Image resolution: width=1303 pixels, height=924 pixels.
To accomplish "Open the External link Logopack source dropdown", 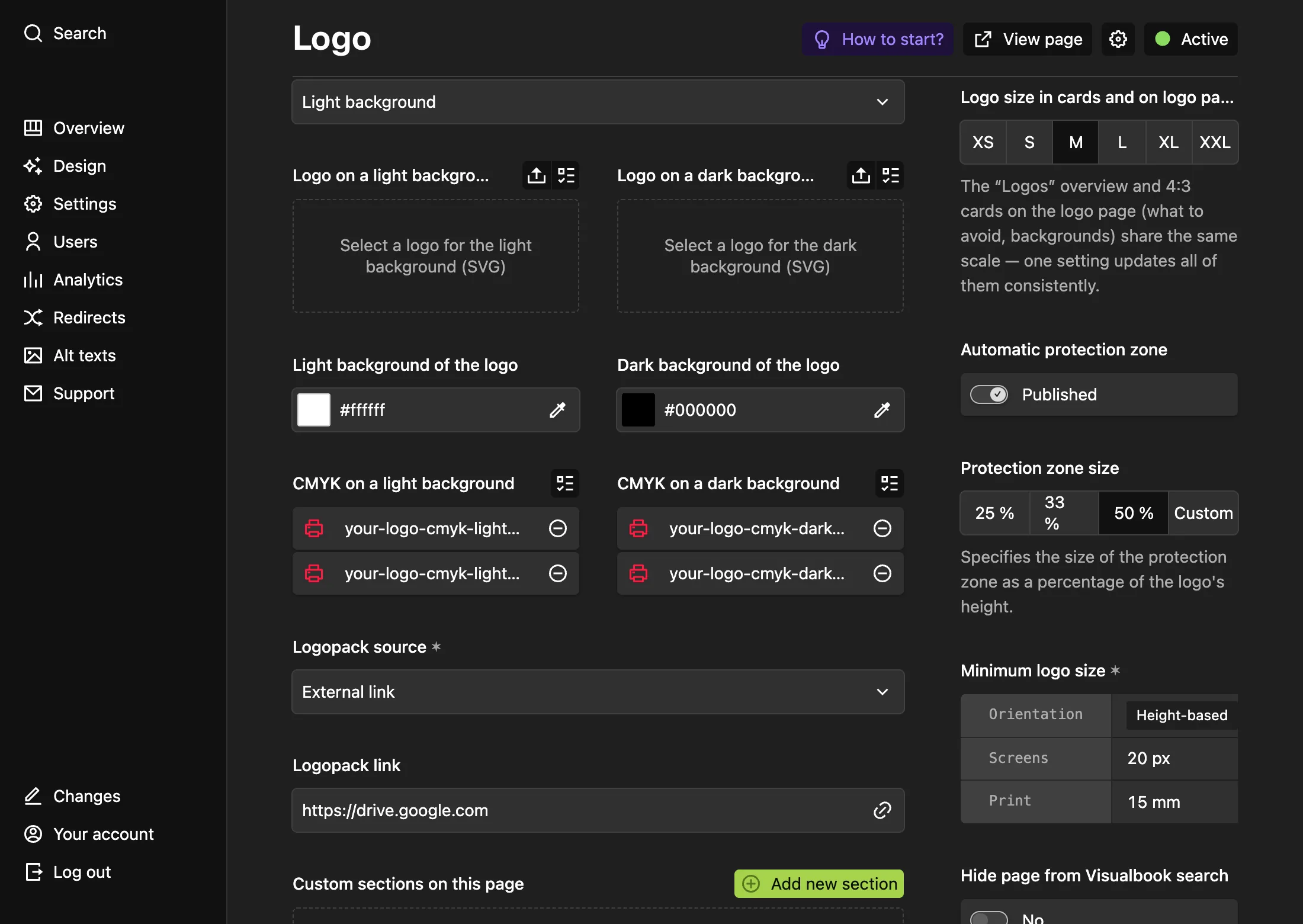I will click(x=598, y=692).
